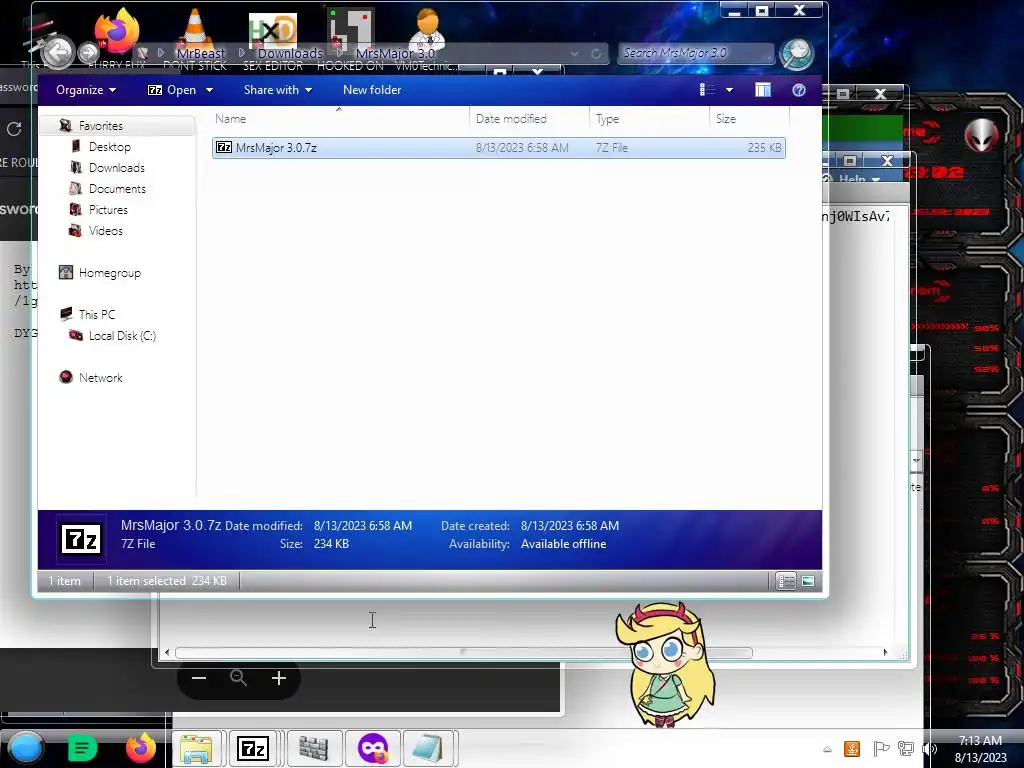Open Explorer help question mark
1024x768 pixels.
[798, 90]
